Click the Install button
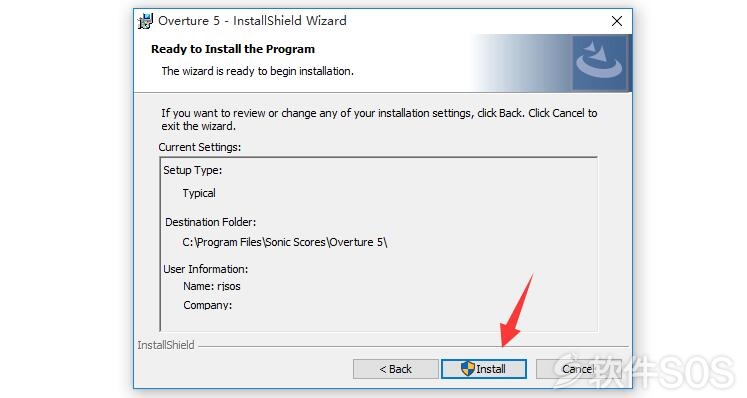The height and width of the screenshot is (398, 747). [x=484, y=369]
